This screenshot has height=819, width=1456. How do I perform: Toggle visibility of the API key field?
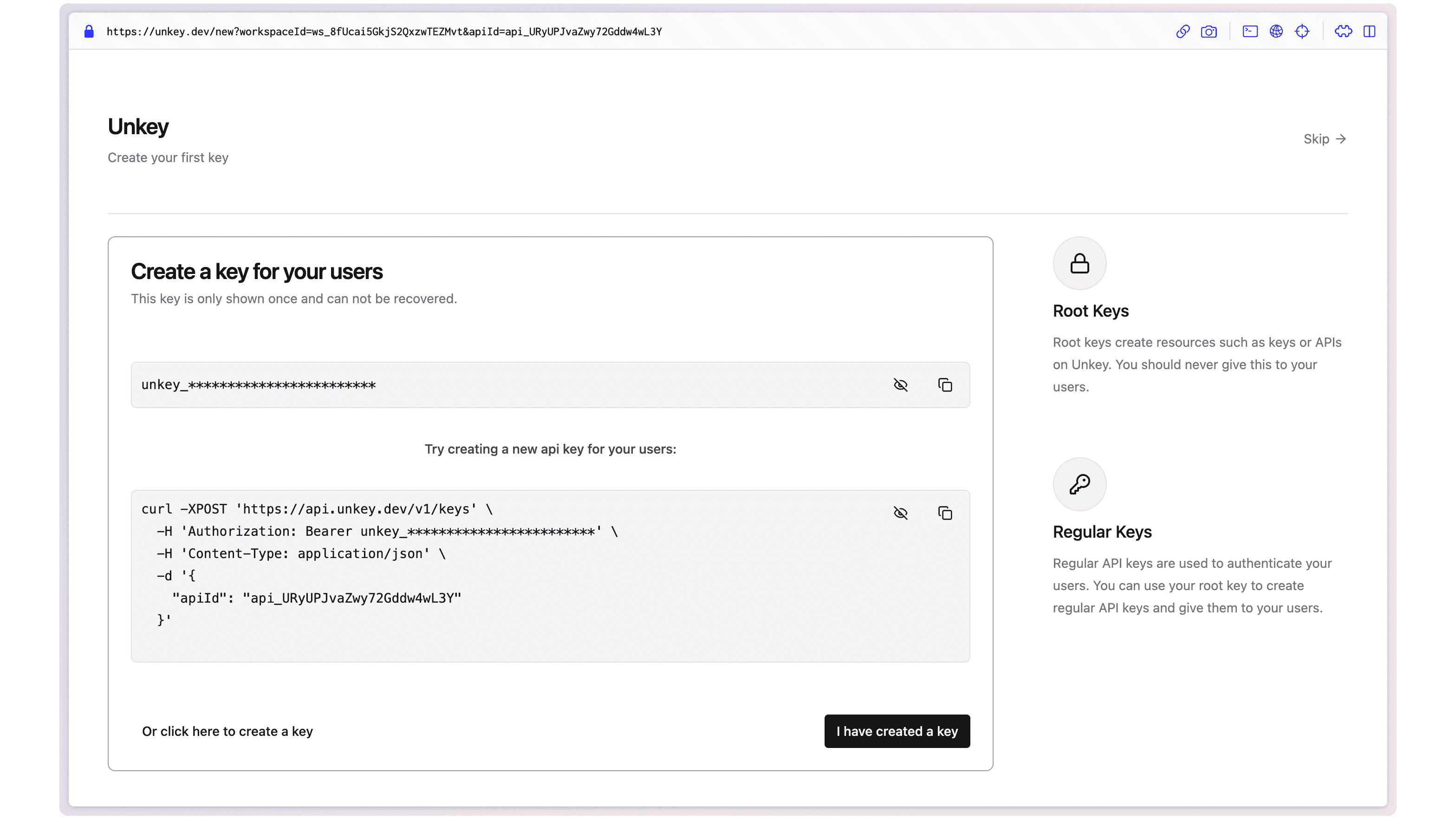coord(900,384)
